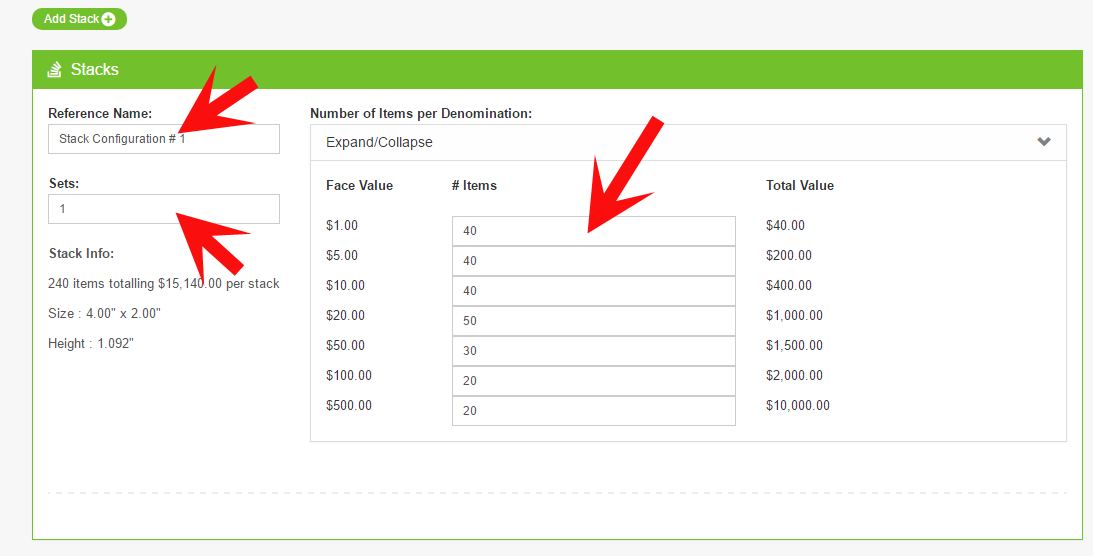Select the Sets input field

(x=164, y=209)
